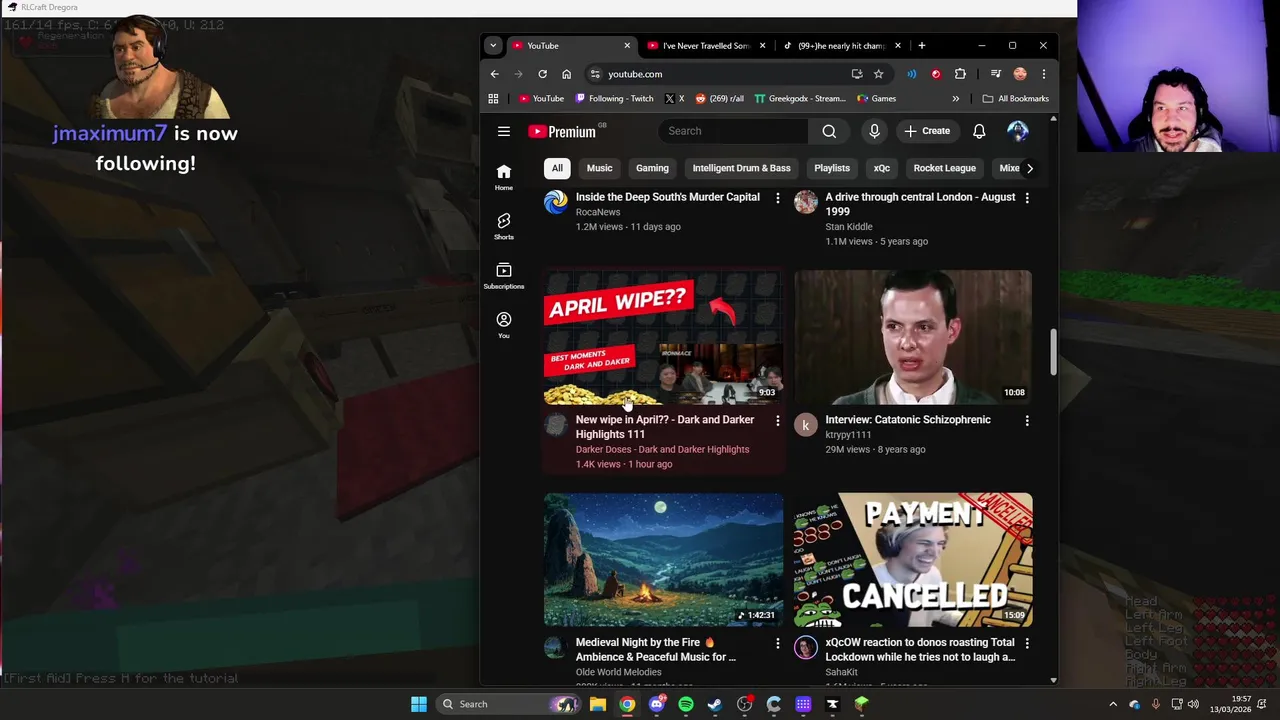Open options for Medieval Night by the Fire
This screenshot has width=1280, height=720.
tap(777, 644)
